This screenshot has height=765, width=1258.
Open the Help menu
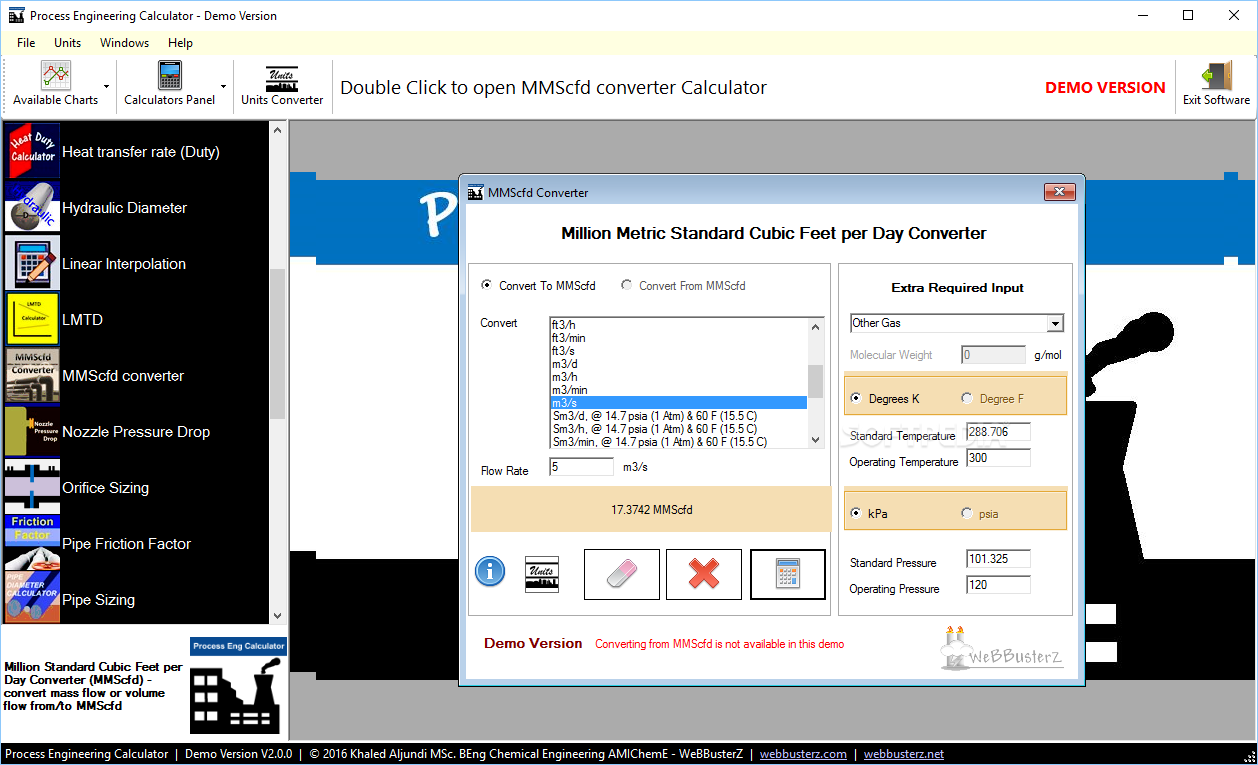[181, 43]
